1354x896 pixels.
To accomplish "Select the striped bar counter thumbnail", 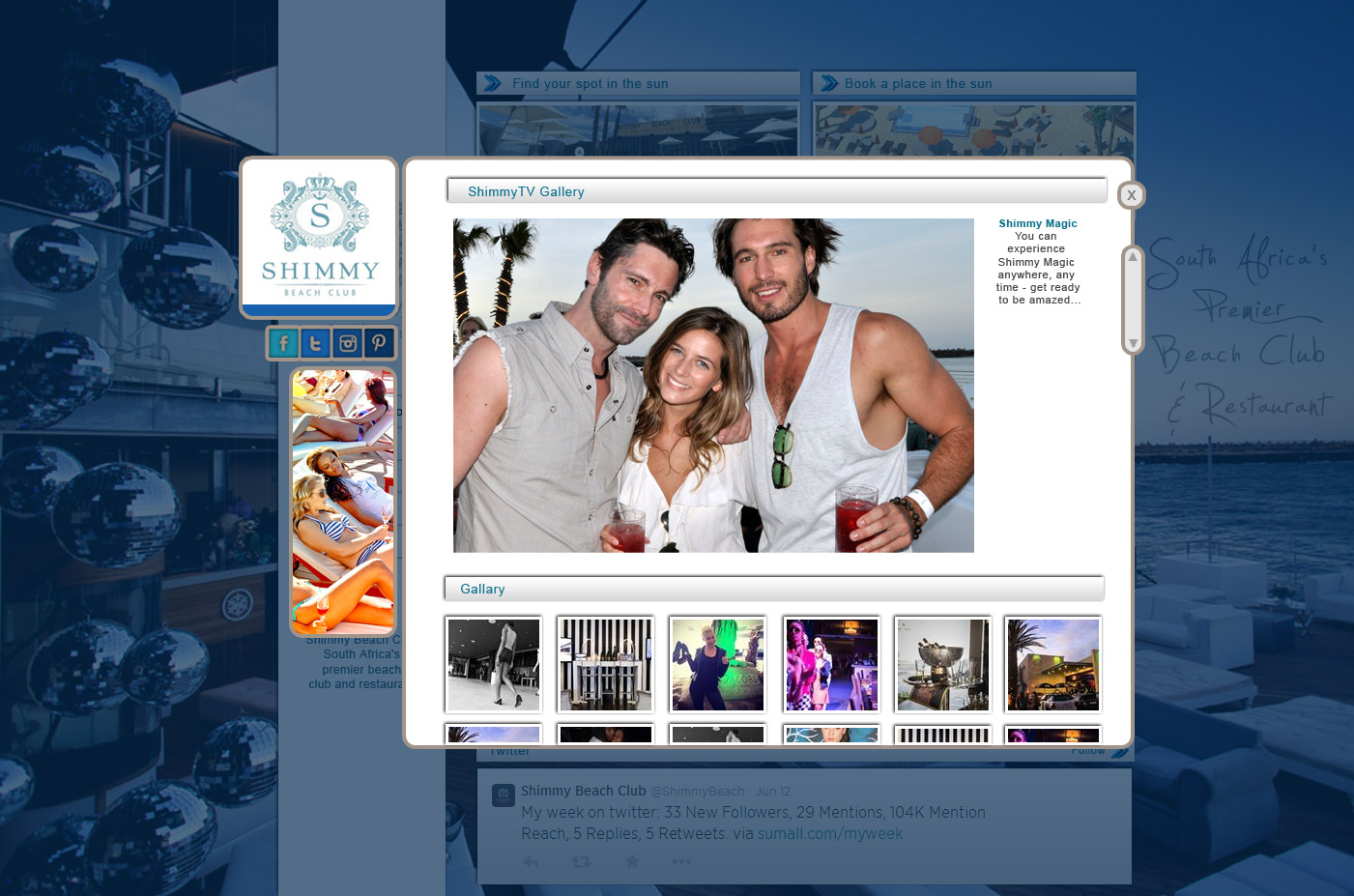I will pos(606,665).
